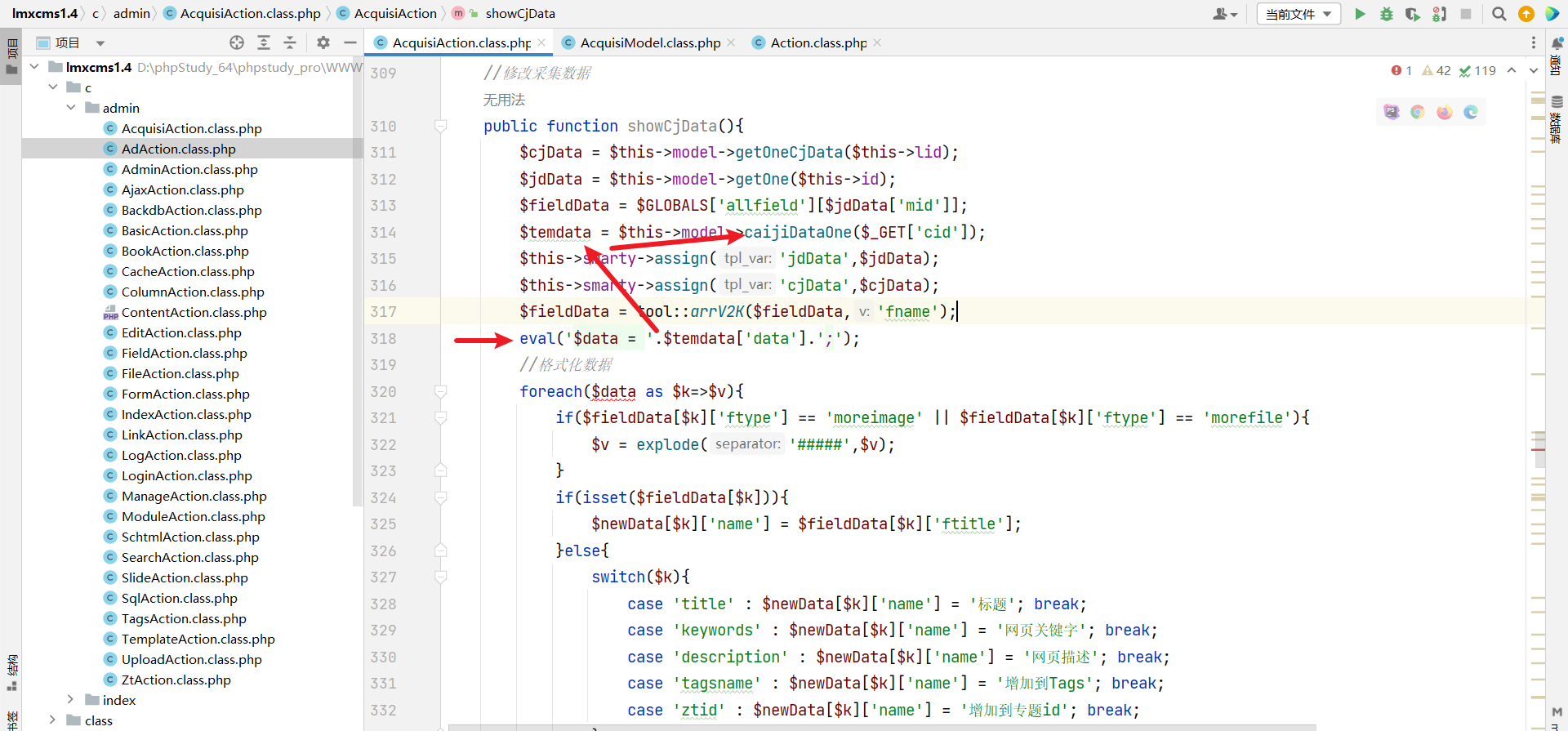
Task: Expand the class folder node
Action: click(53, 720)
